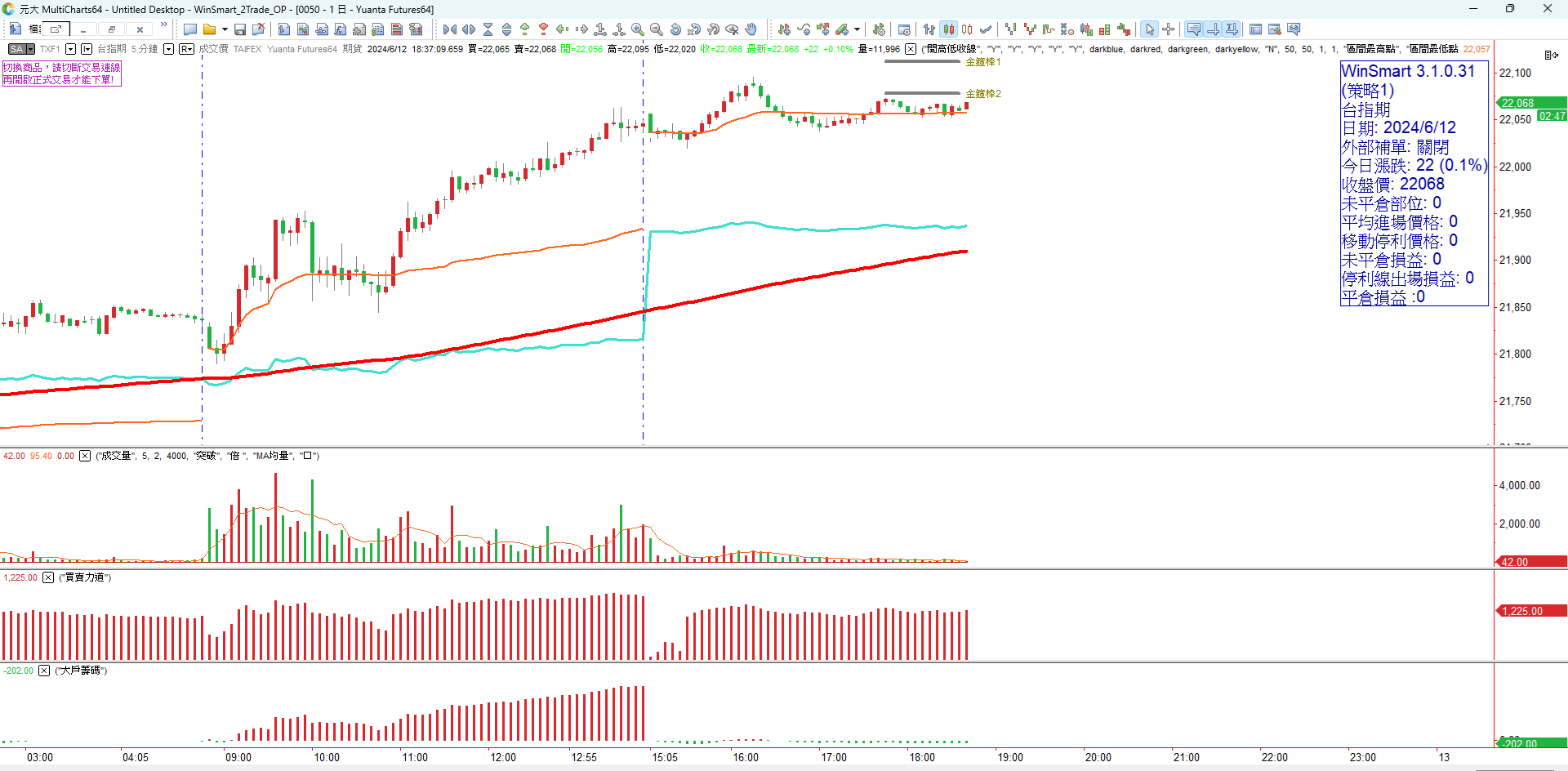Expand the toolbar overflow chevron
Screen dimensions: 1568x771
(x=164, y=25)
